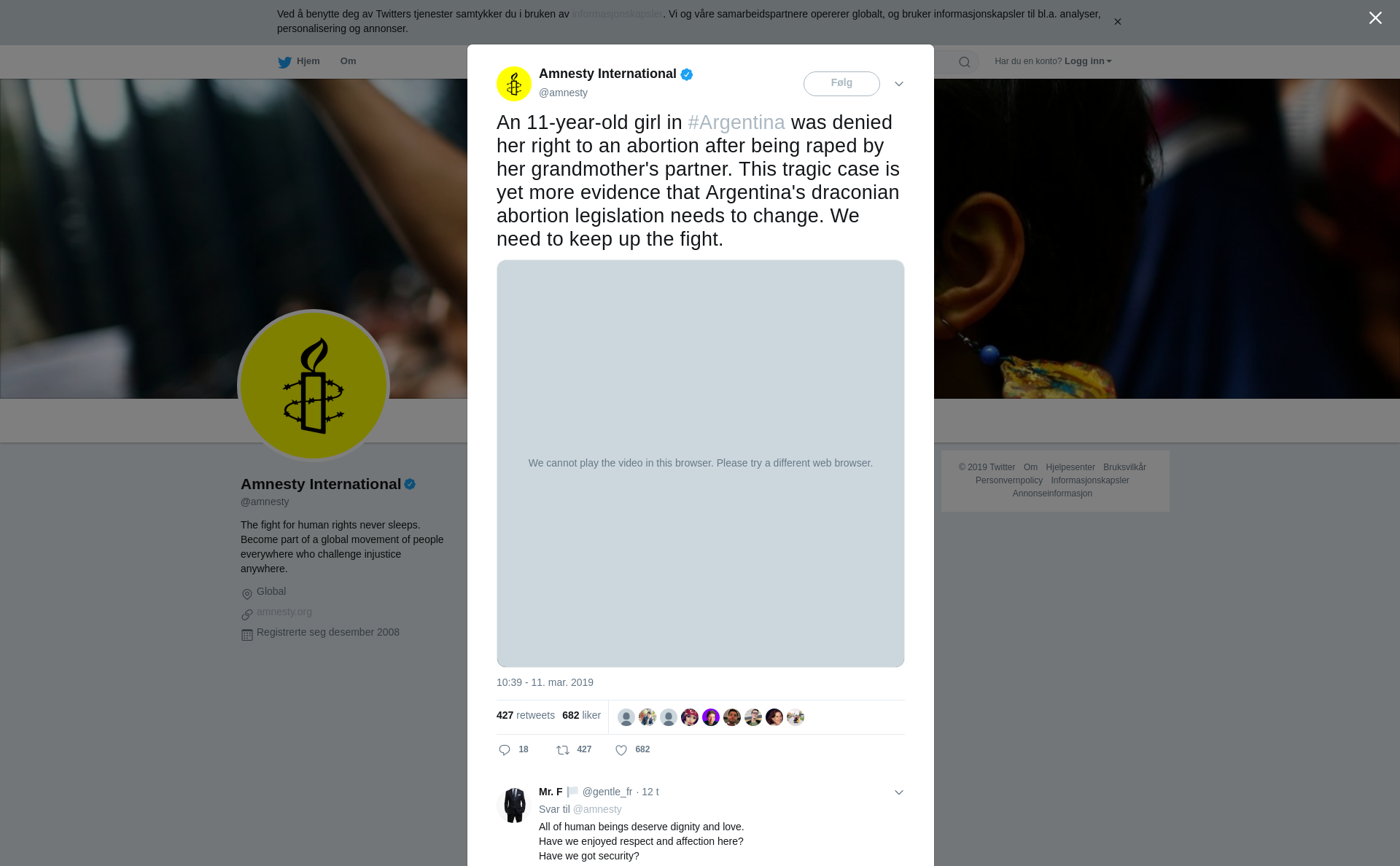Viewport: 1400px width, 866px height.
Task: Open the Om menu item
Action: (348, 61)
